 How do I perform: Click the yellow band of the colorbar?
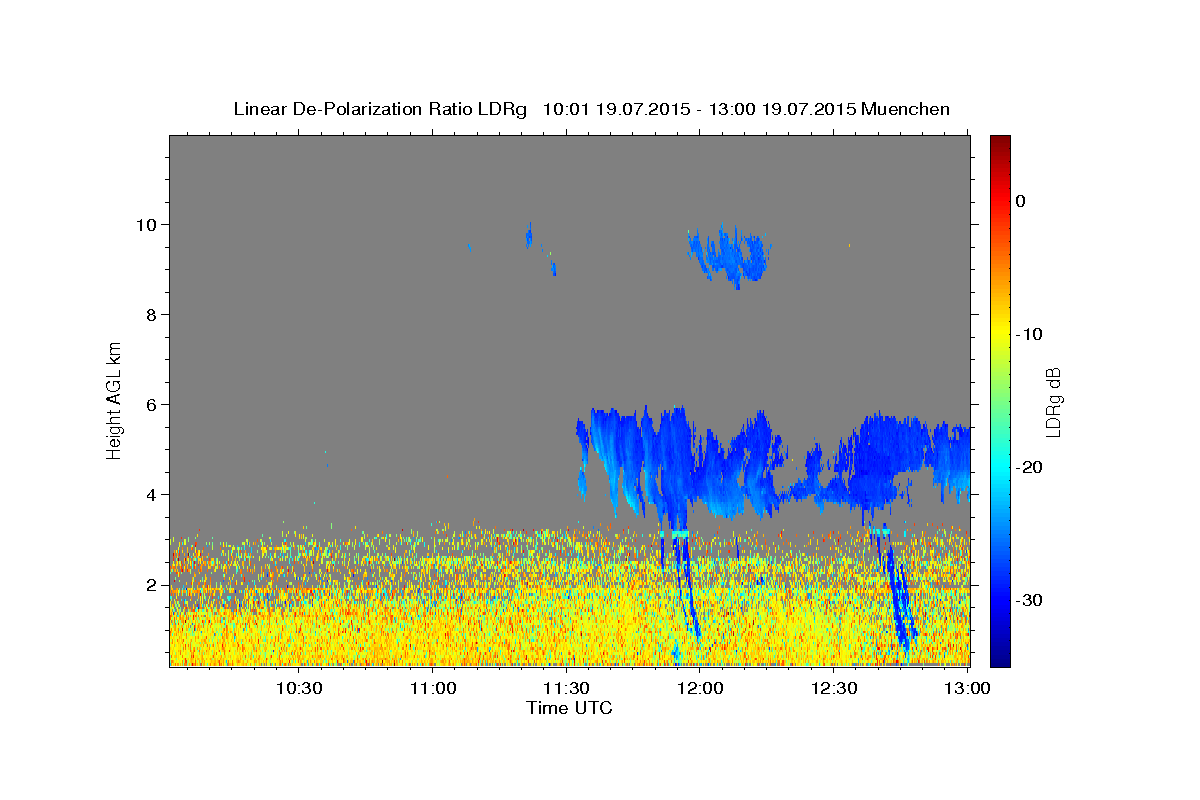click(1000, 335)
